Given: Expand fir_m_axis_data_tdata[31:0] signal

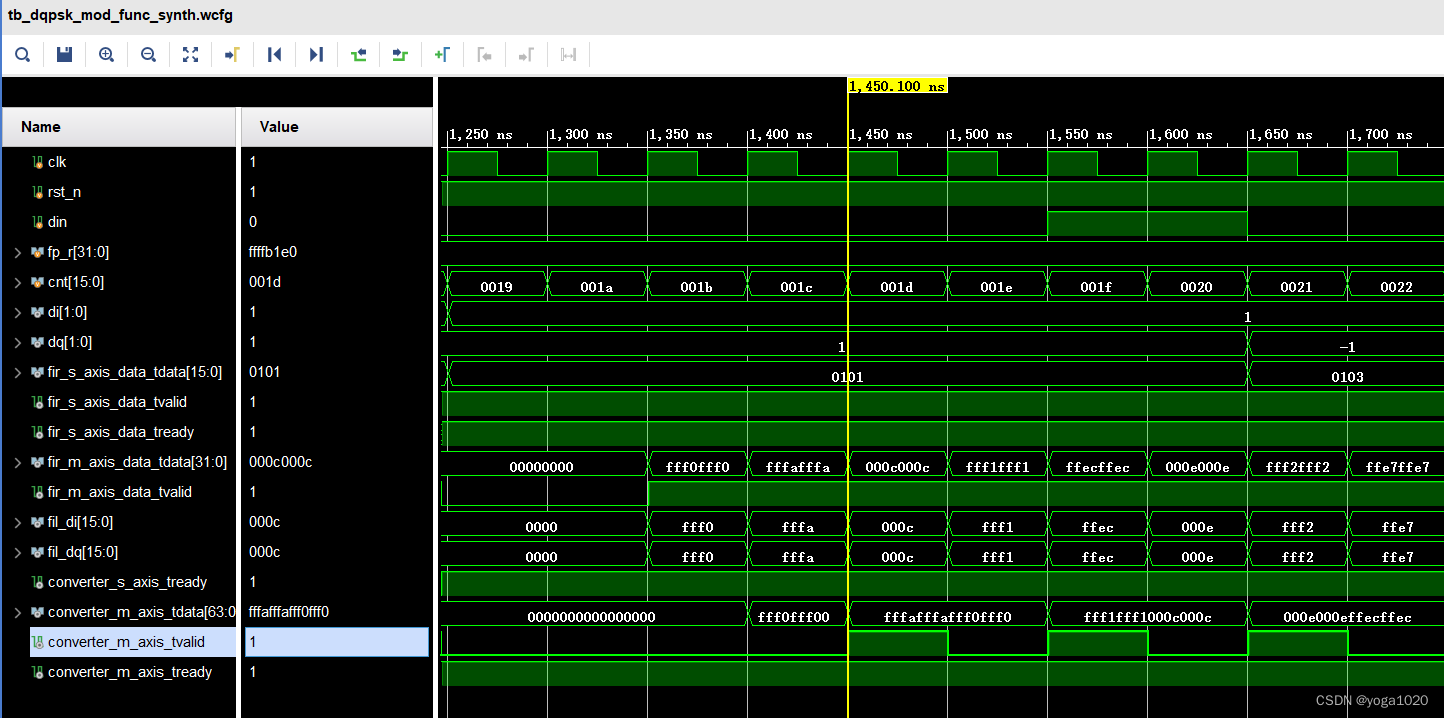Looking at the screenshot, I should [17, 462].
